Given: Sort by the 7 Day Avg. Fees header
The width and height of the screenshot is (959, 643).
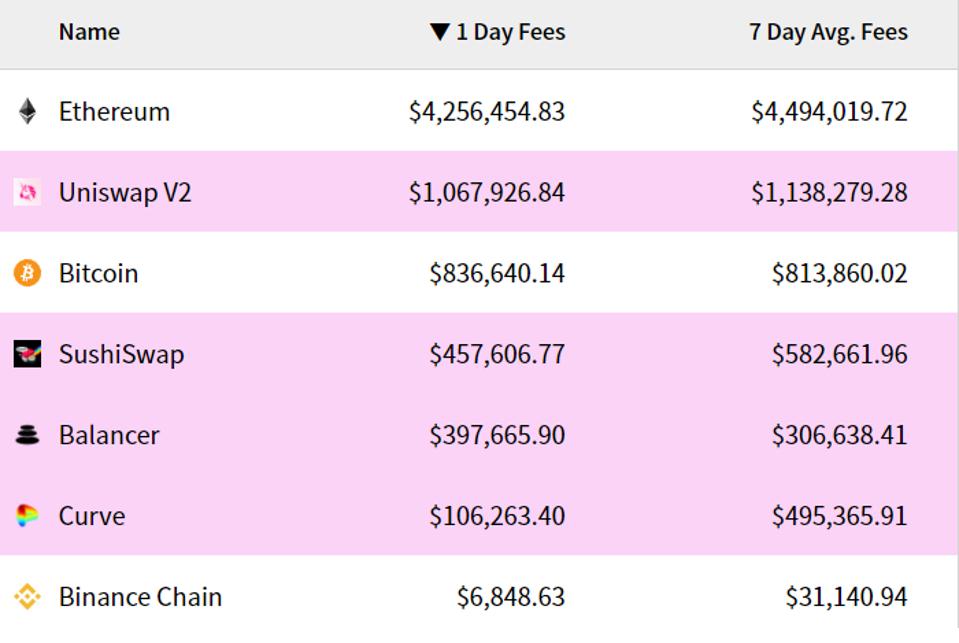Looking at the screenshot, I should coord(828,32).
